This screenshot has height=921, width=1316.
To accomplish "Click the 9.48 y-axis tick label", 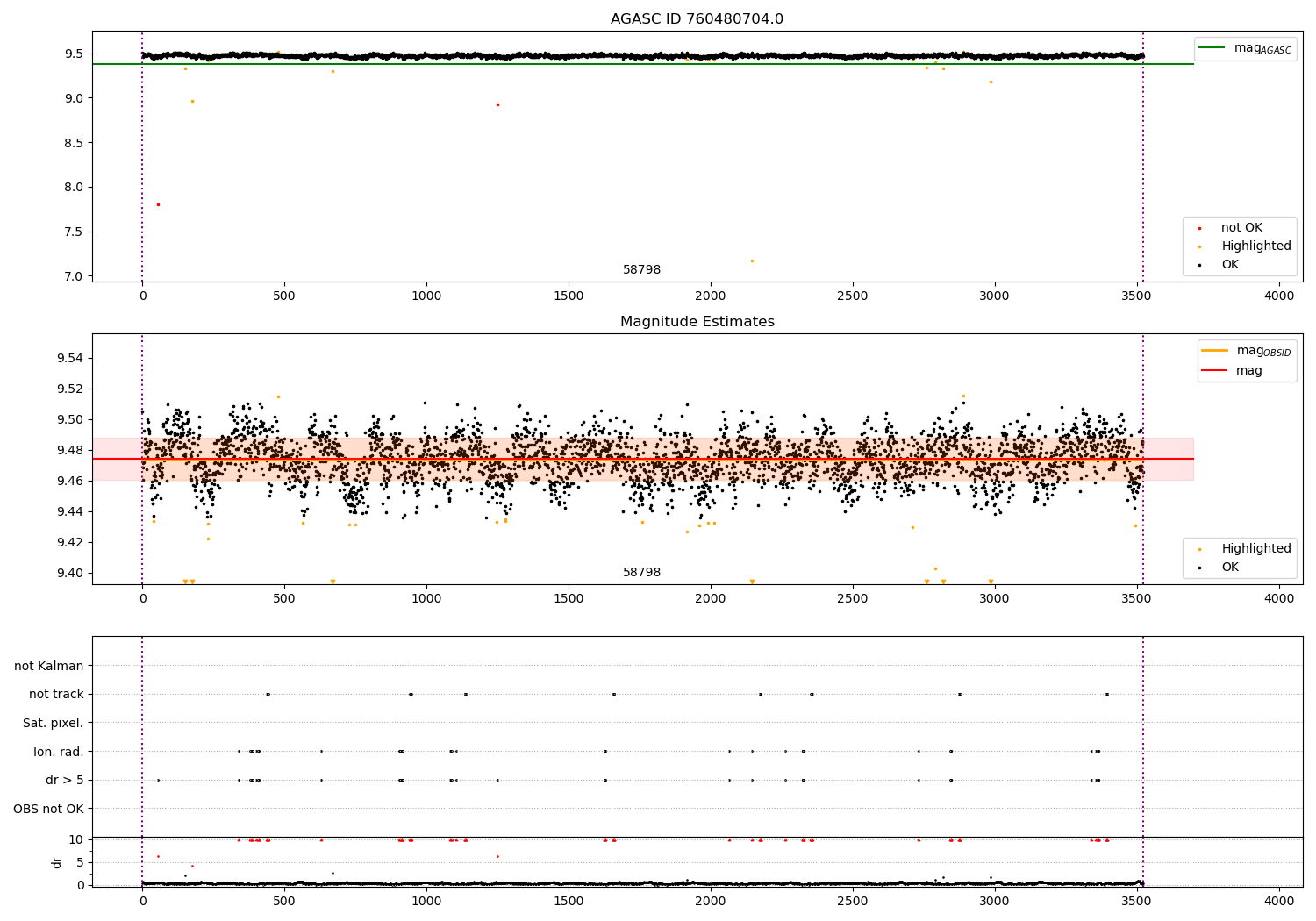I will click(70, 450).
